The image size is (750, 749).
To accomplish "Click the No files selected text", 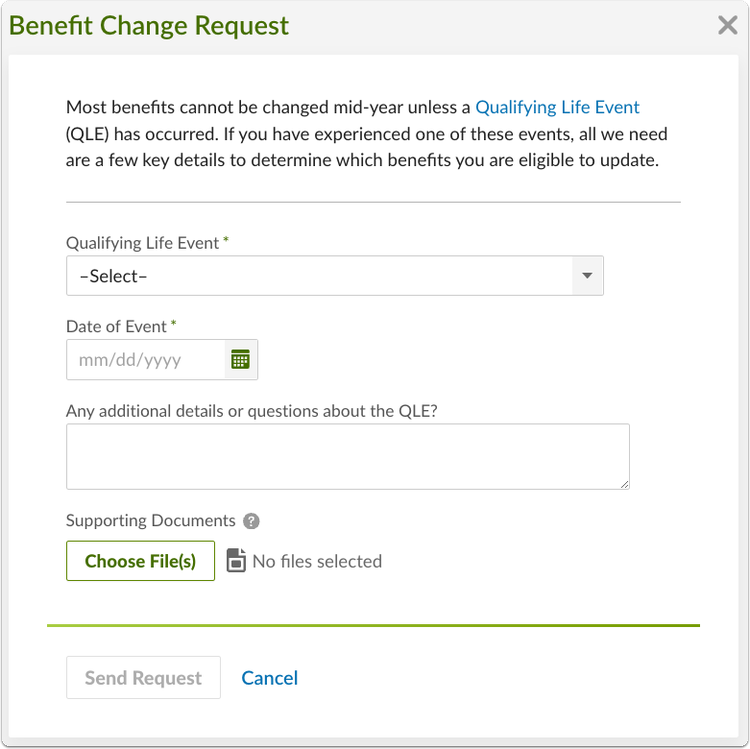I will coord(317,561).
